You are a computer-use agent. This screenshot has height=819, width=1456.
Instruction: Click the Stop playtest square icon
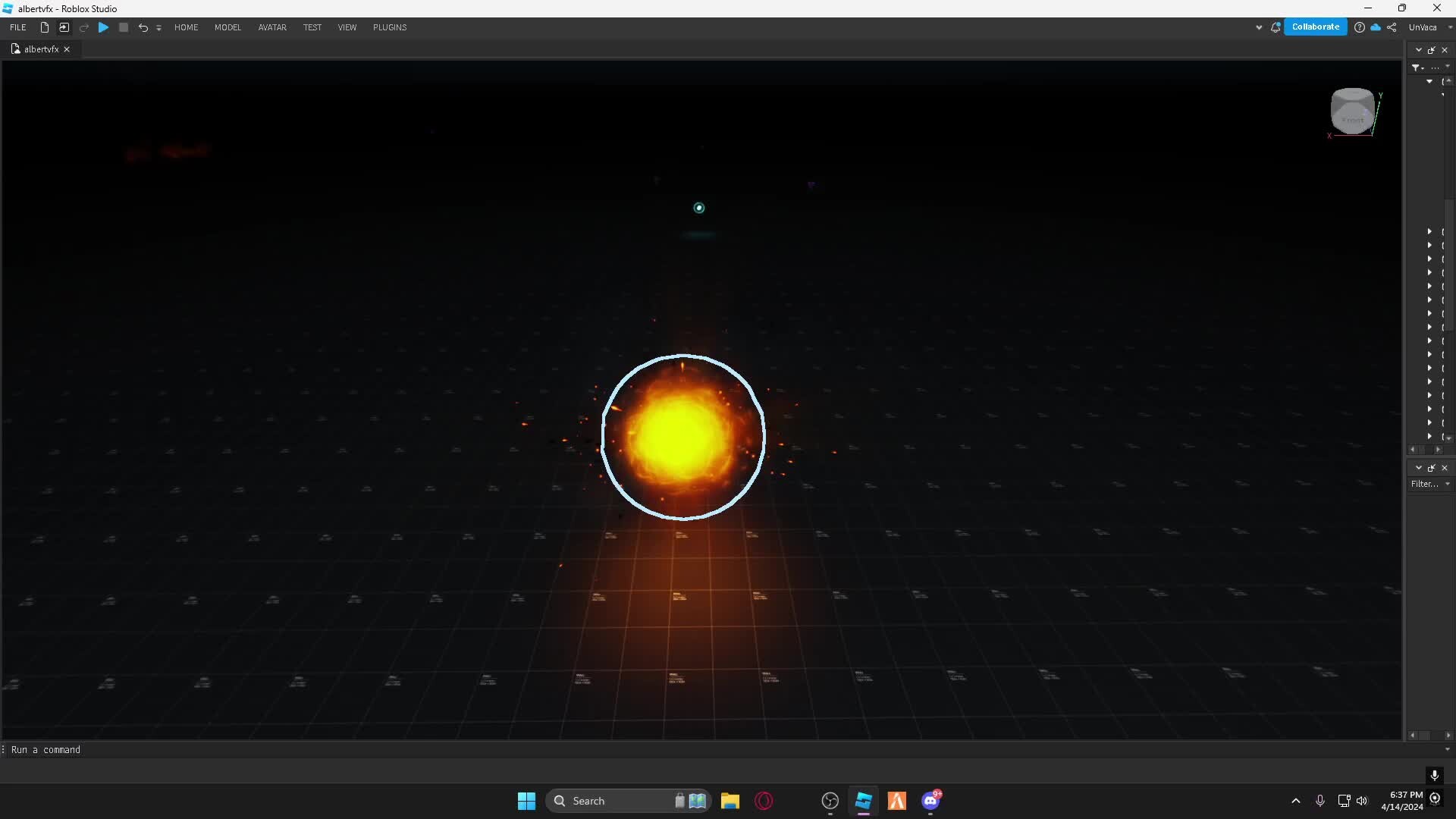click(x=124, y=27)
